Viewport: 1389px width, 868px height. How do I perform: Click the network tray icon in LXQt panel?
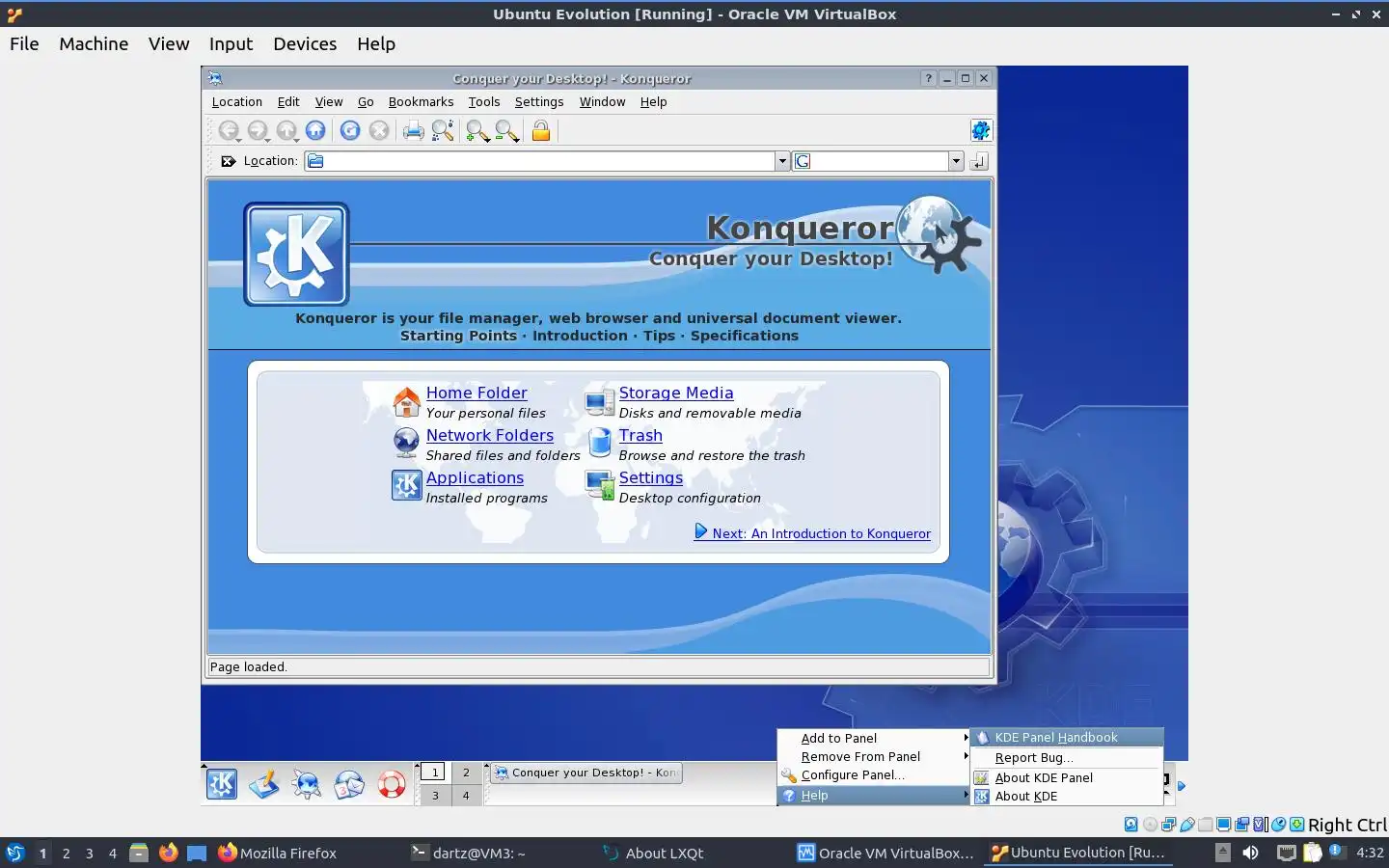click(1286, 853)
